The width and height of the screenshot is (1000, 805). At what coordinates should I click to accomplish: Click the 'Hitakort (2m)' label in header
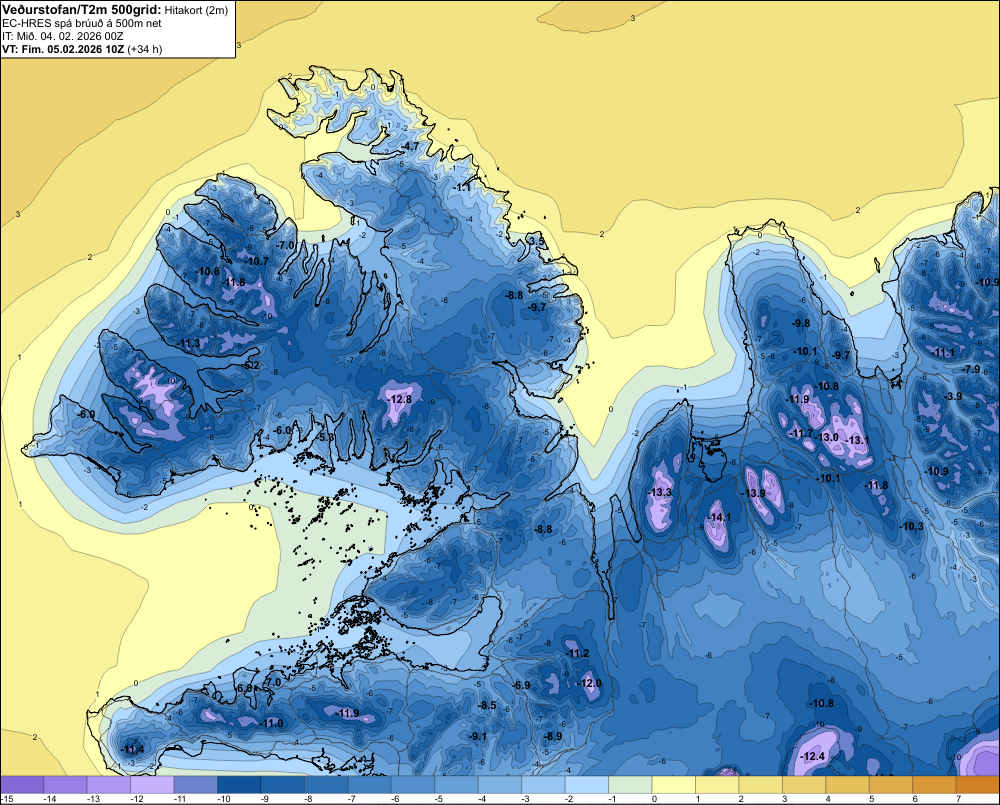pyautogui.click(x=196, y=10)
